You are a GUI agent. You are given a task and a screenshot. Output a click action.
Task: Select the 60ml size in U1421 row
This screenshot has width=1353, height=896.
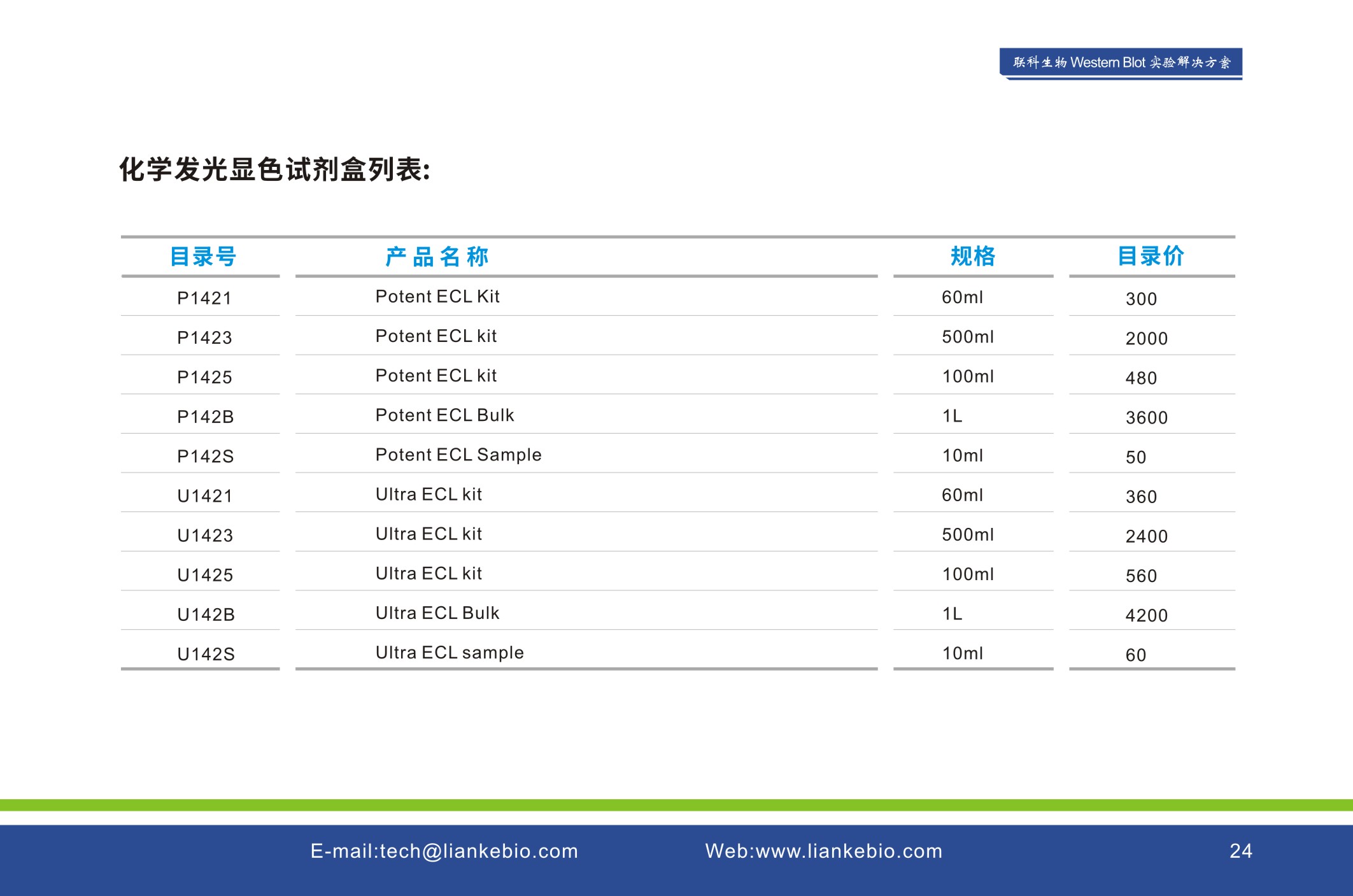click(x=962, y=495)
